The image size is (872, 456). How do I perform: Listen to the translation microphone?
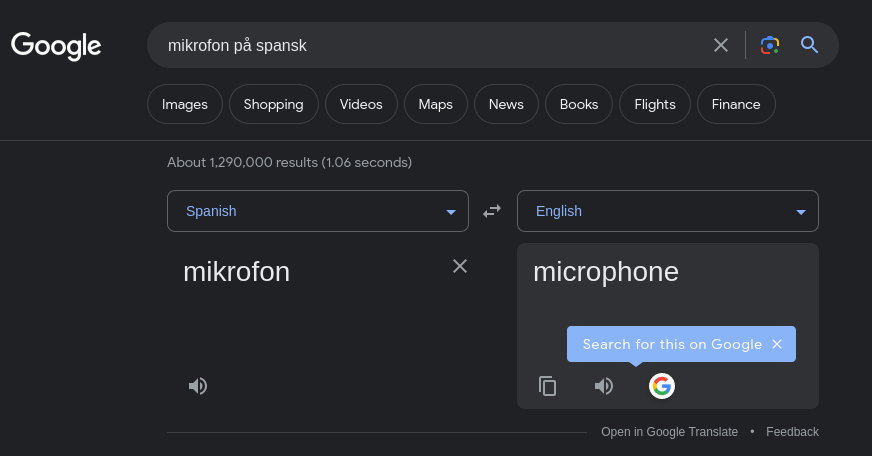click(604, 386)
